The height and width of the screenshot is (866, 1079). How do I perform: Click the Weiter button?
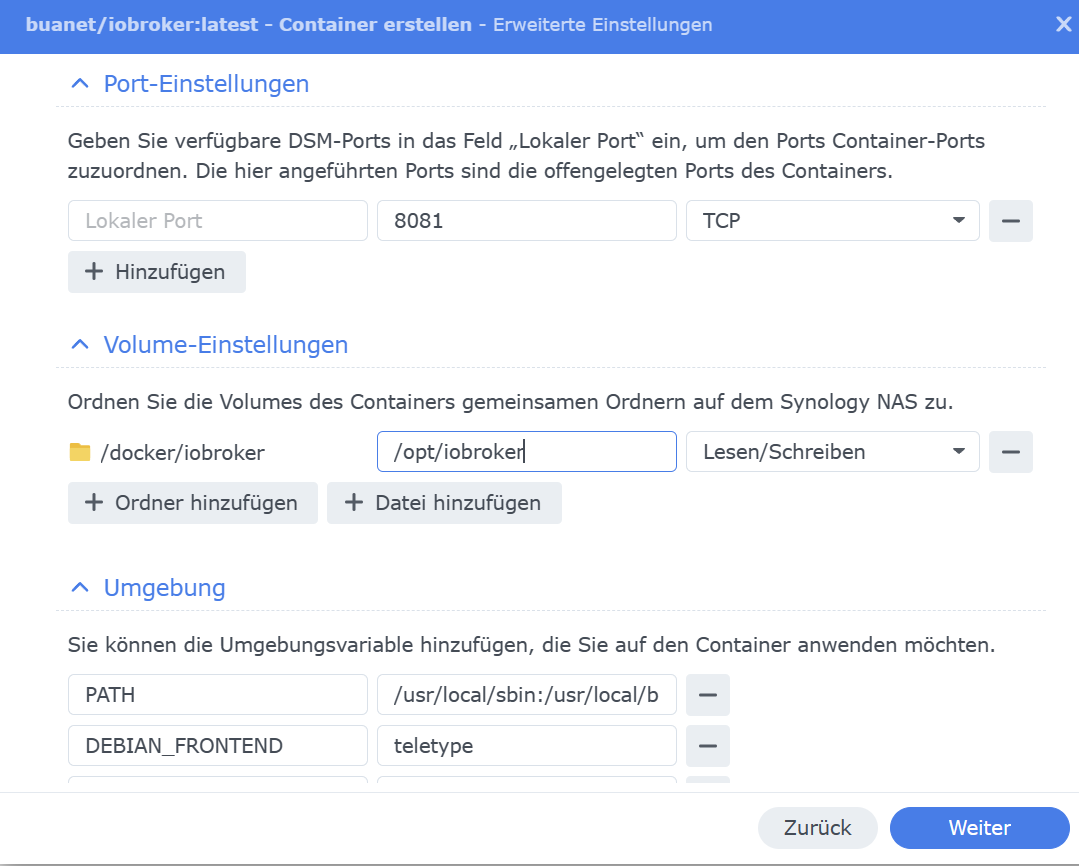(x=979, y=827)
